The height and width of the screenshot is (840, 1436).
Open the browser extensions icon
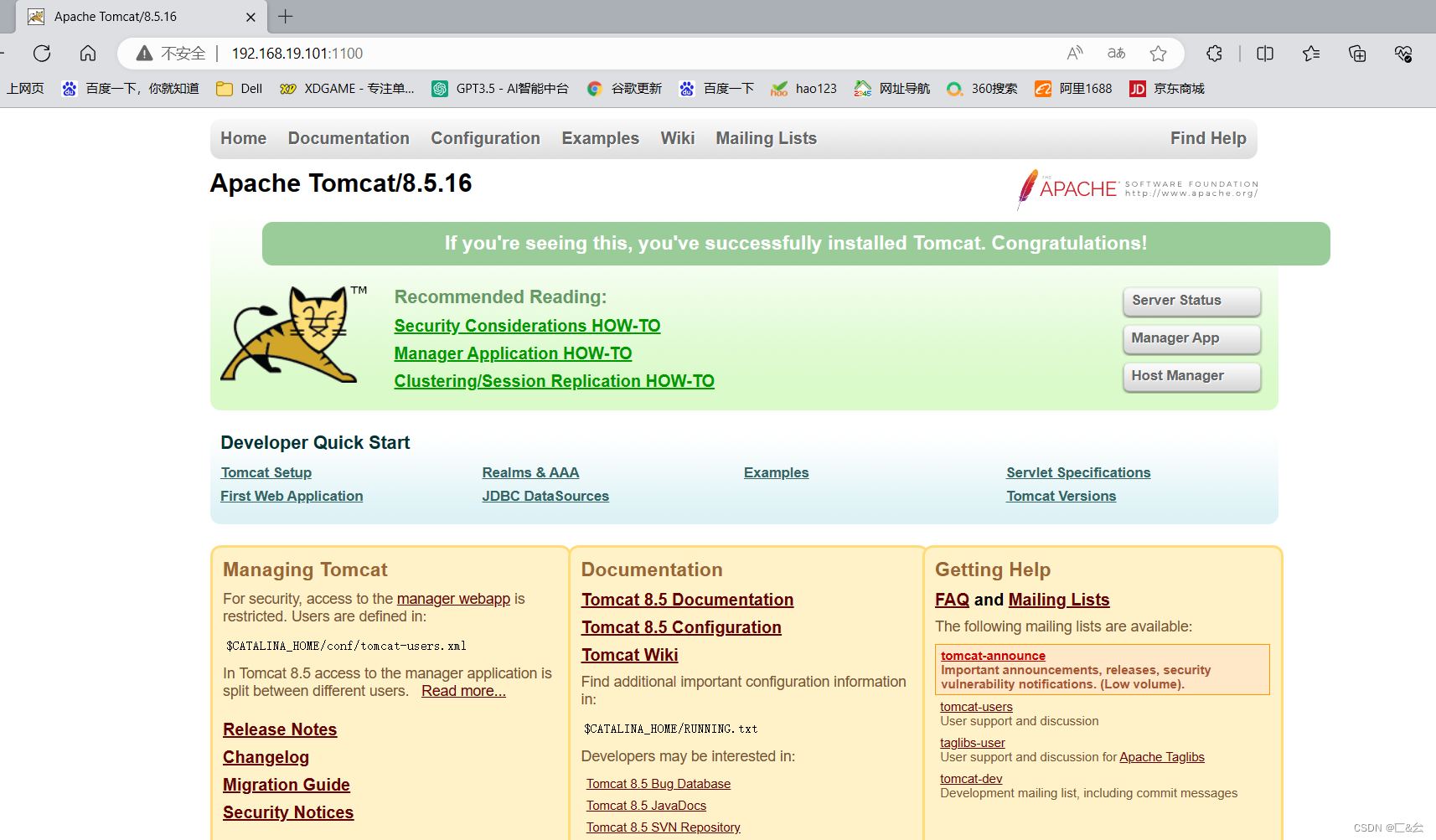(x=1214, y=54)
